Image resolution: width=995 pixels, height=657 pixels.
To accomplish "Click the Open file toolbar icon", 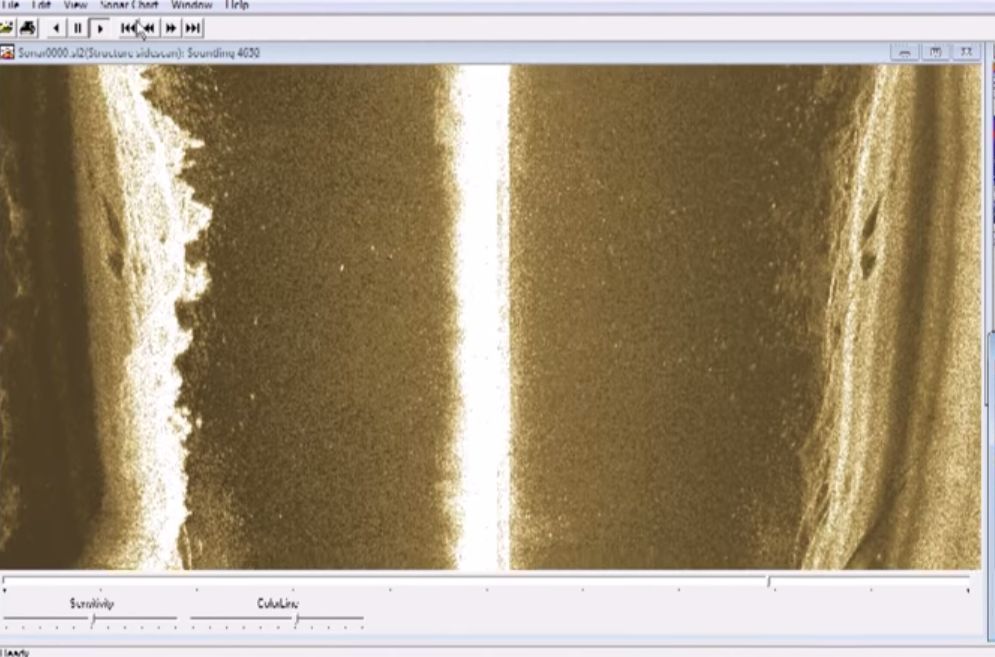I will click(x=6, y=28).
